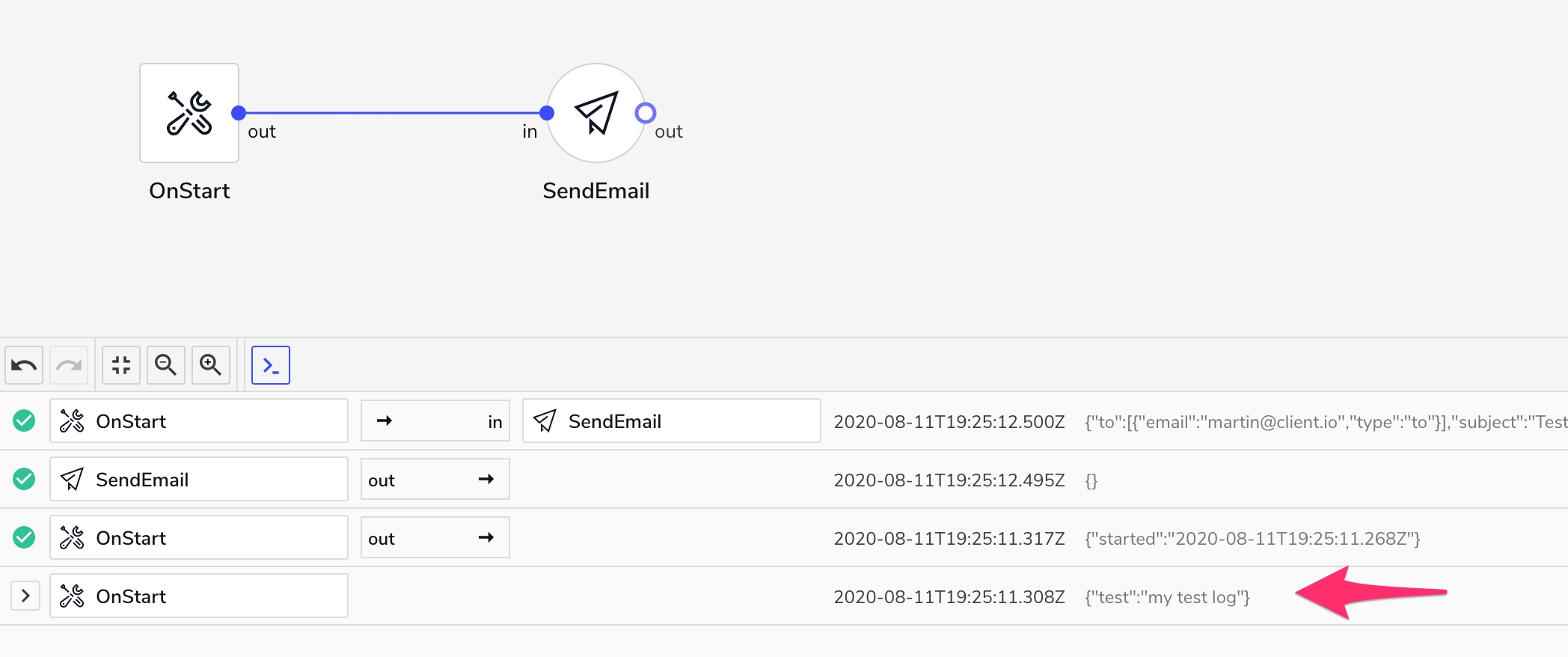Click the undo arrow in toolbar
The height and width of the screenshot is (657, 1568).
coord(24,365)
